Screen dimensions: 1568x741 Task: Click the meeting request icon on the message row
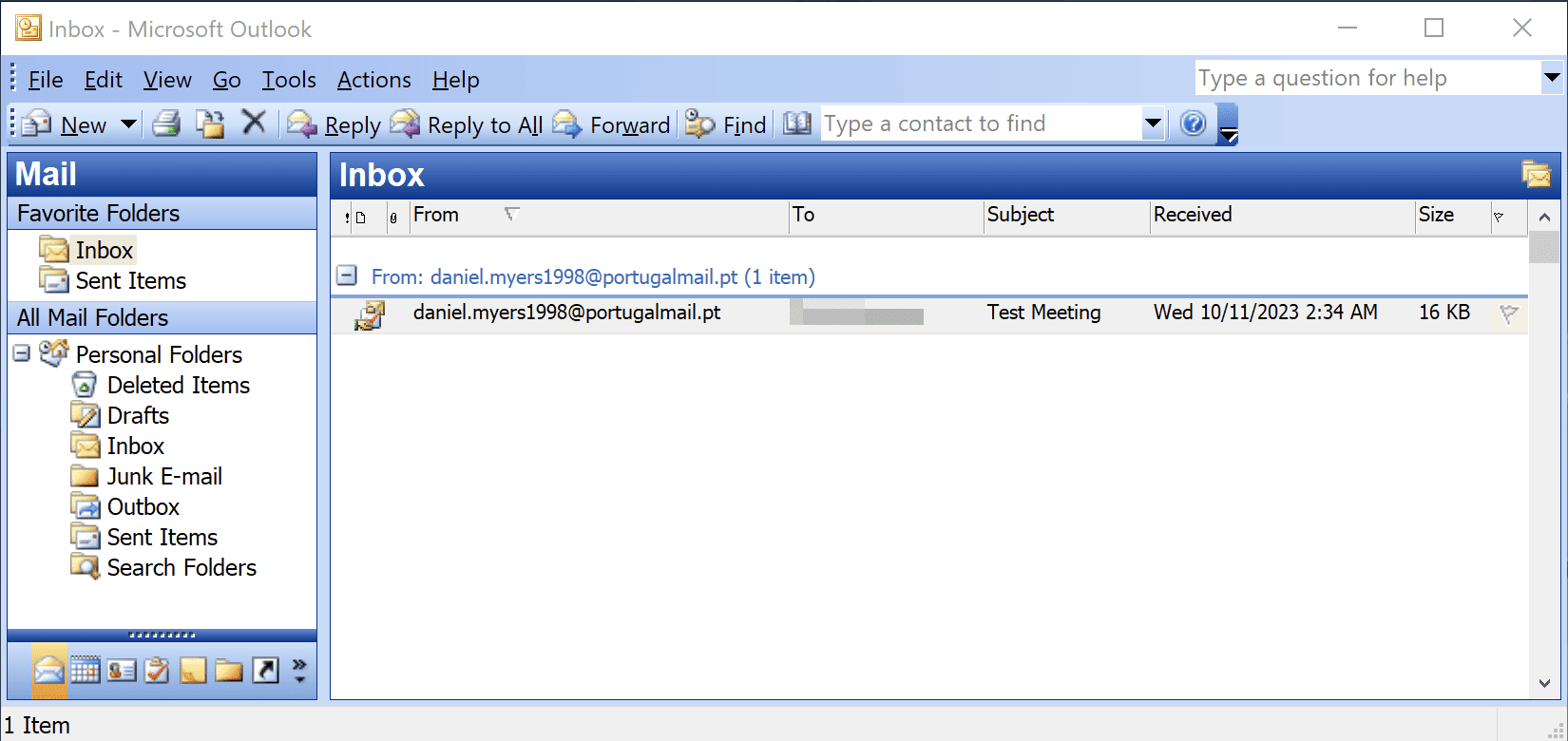(370, 314)
